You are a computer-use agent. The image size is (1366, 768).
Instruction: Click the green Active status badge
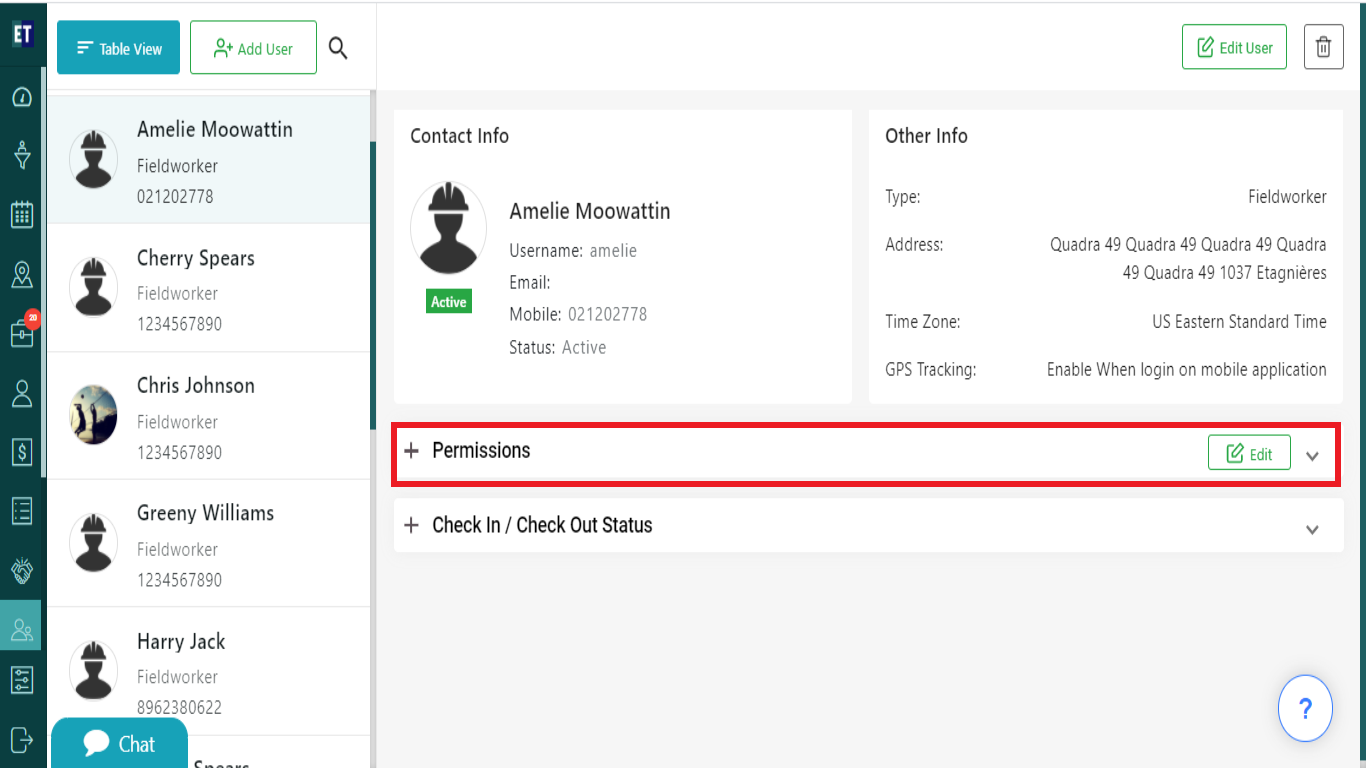448,302
